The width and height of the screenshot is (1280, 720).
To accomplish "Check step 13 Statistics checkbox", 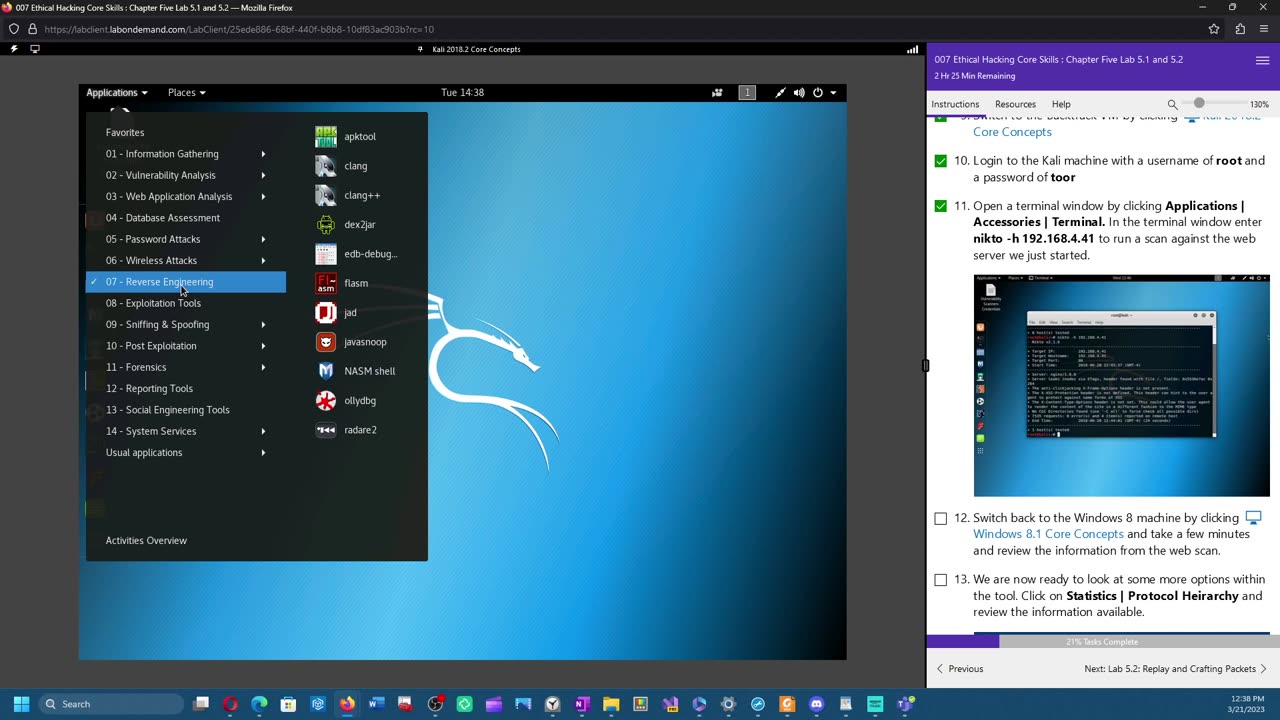I will pos(940,580).
